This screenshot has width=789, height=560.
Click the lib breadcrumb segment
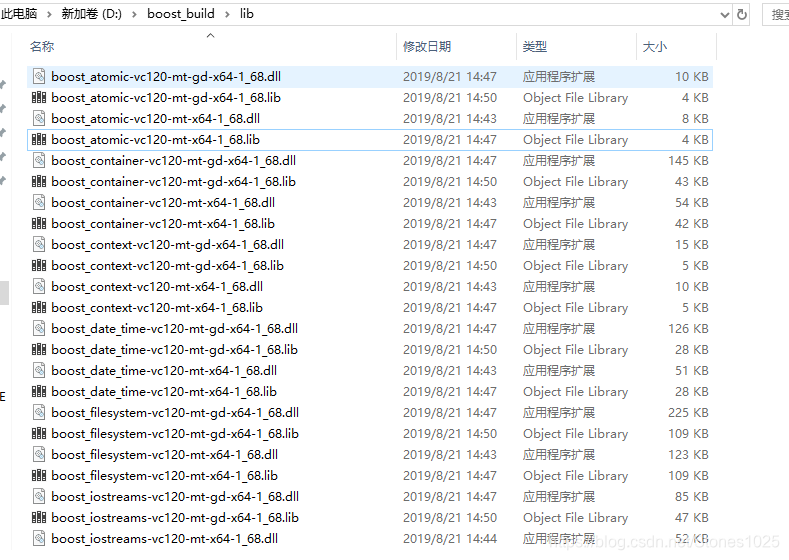pos(247,14)
